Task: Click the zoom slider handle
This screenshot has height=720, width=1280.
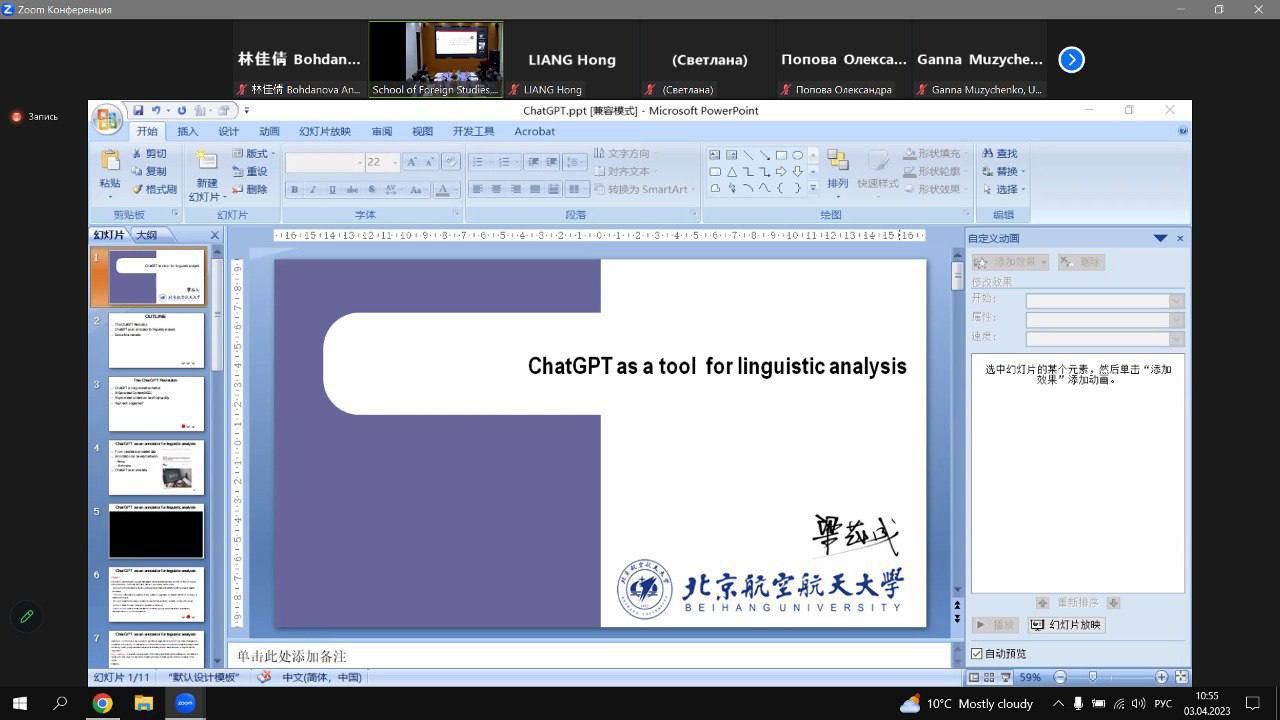Action: coord(1093,677)
